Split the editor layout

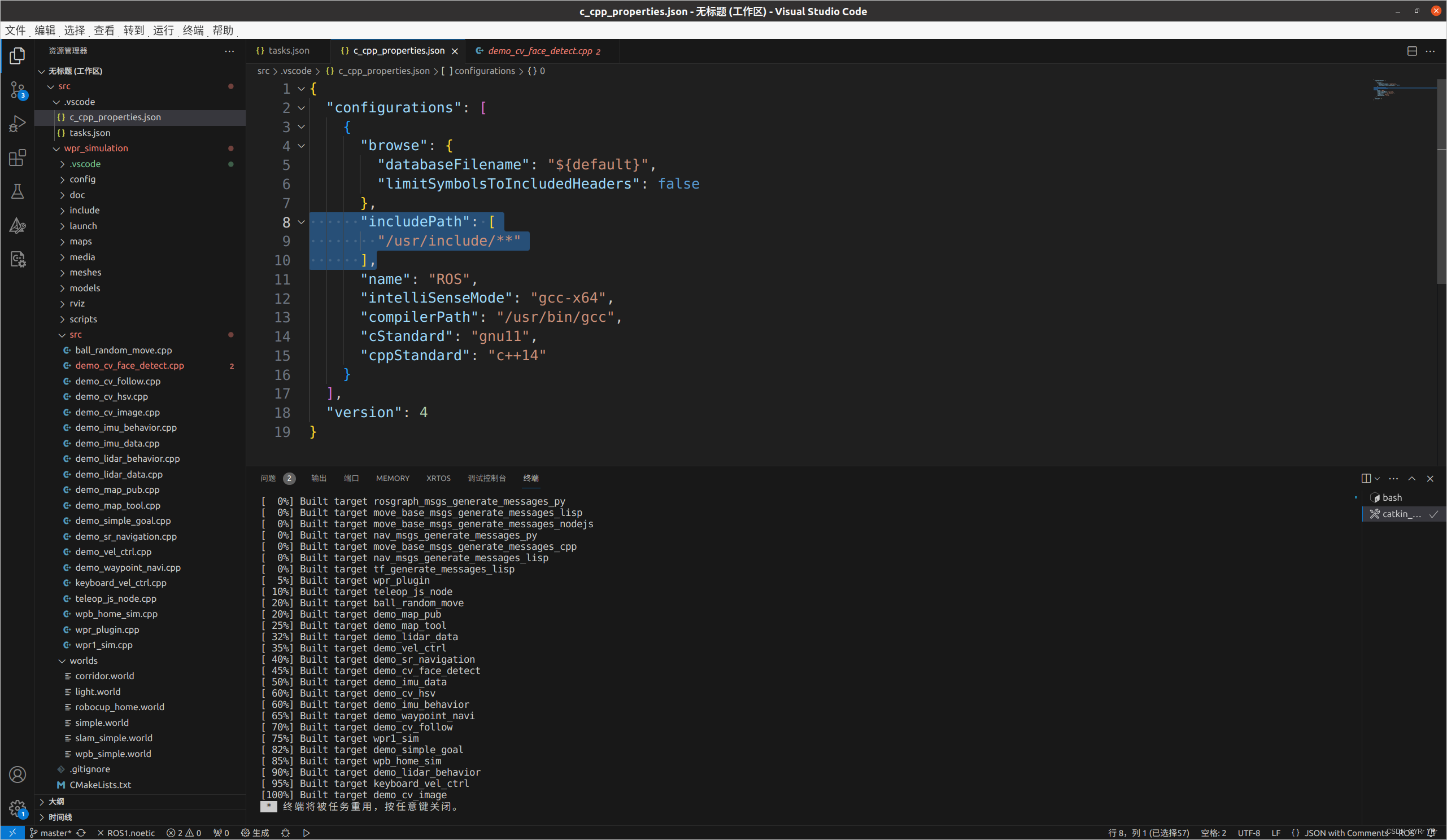tap(1412, 51)
